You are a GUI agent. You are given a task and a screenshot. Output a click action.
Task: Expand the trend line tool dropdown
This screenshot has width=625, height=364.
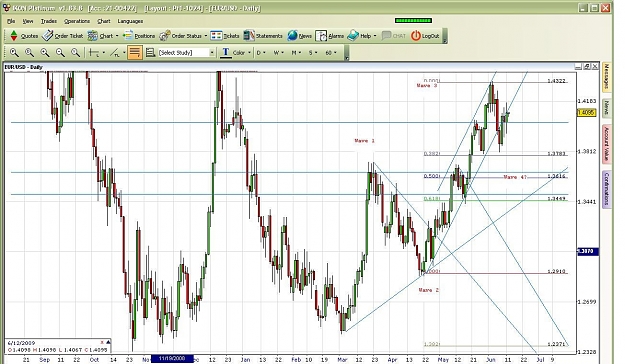[x=124, y=53]
